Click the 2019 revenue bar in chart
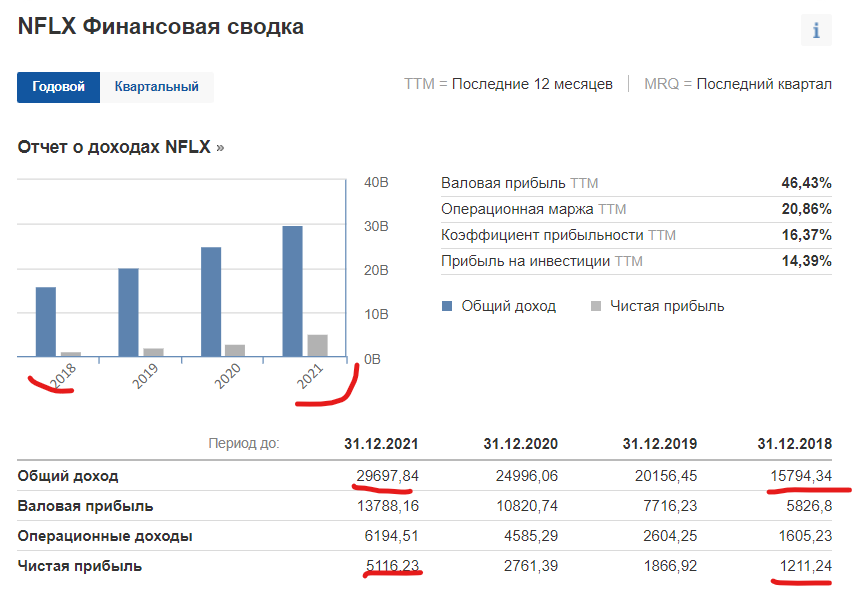This screenshot has width=853, height=597. pyautogui.click(x=128, y=312)
